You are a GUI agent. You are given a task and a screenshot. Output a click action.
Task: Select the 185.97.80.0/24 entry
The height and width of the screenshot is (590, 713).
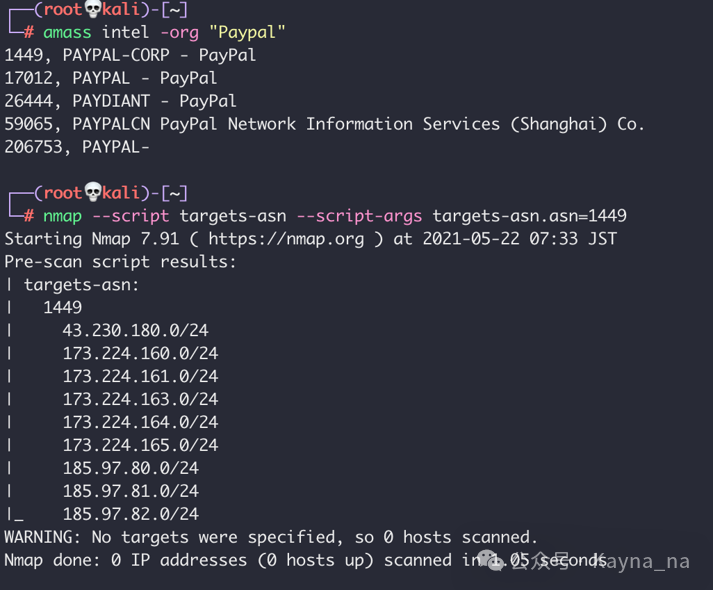point(131,468)
